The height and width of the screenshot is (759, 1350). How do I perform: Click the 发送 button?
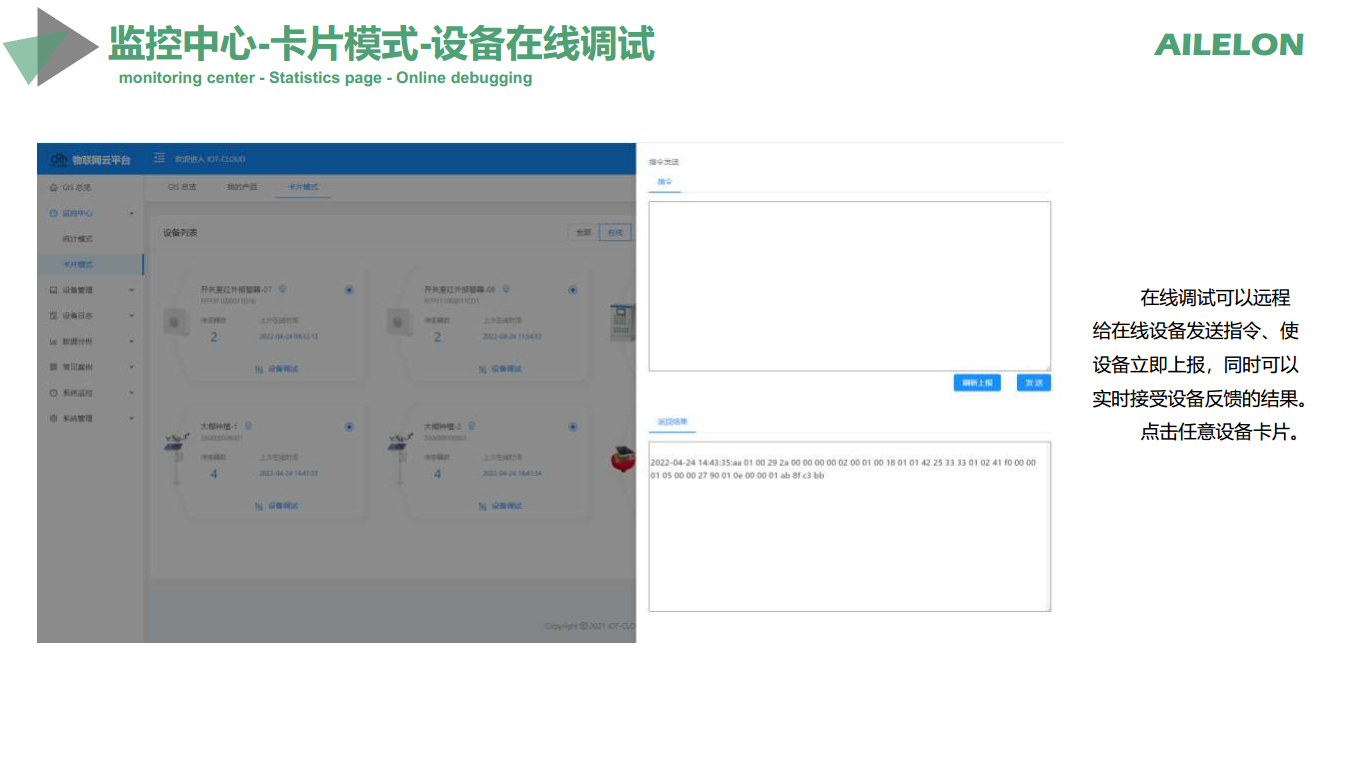pyautogui.click(x=1033, y=383)
